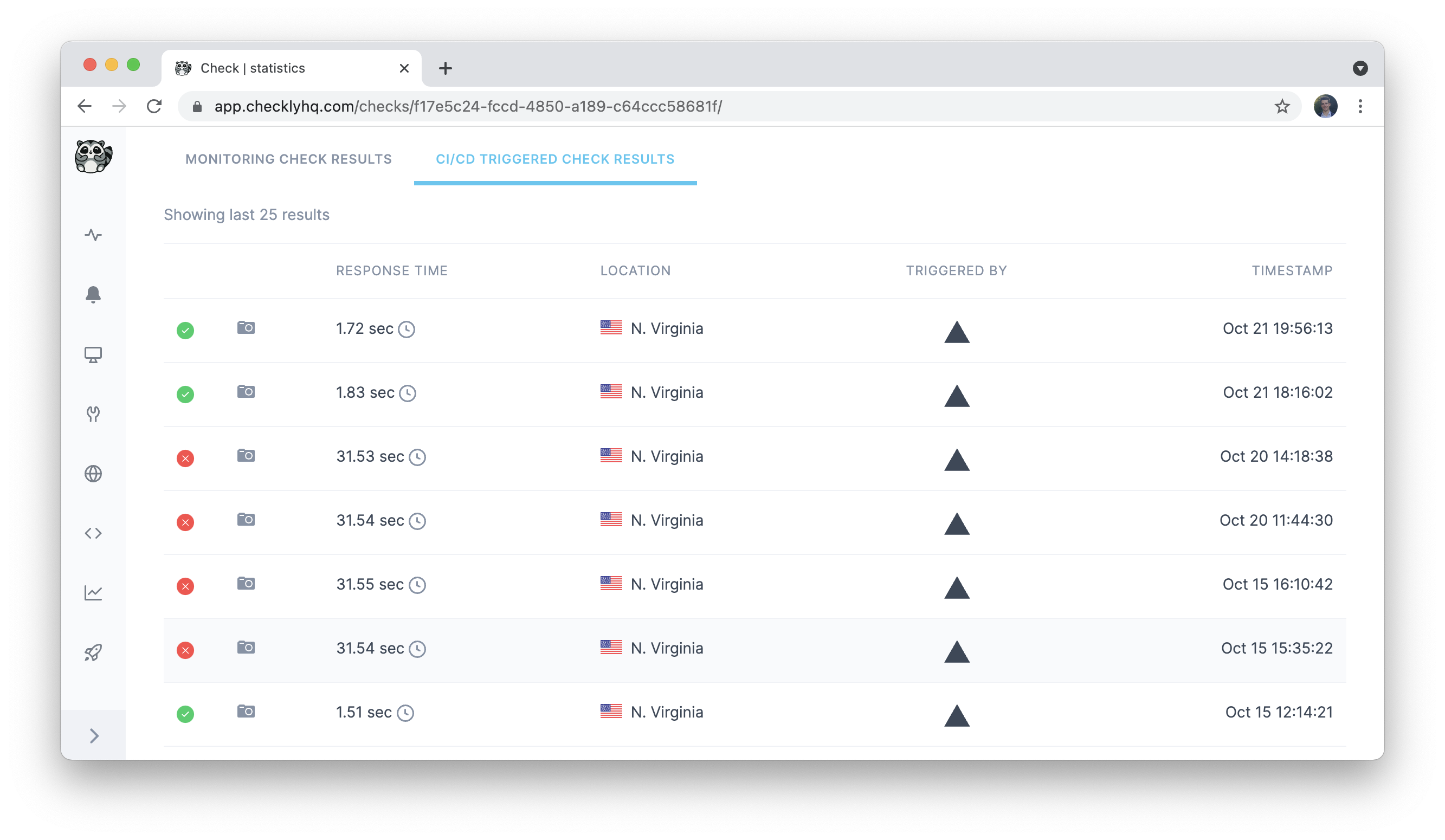1445x840 pixels.
Task: Click the red failure status on 31.53 sec row
Action: click(185, 458)
